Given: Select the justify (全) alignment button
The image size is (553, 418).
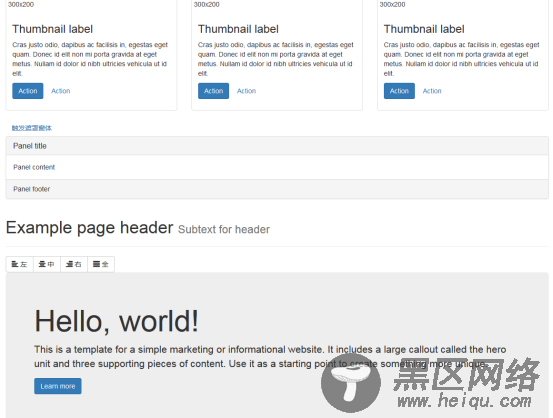Looking at the screenshot, I should click(101, 264).
